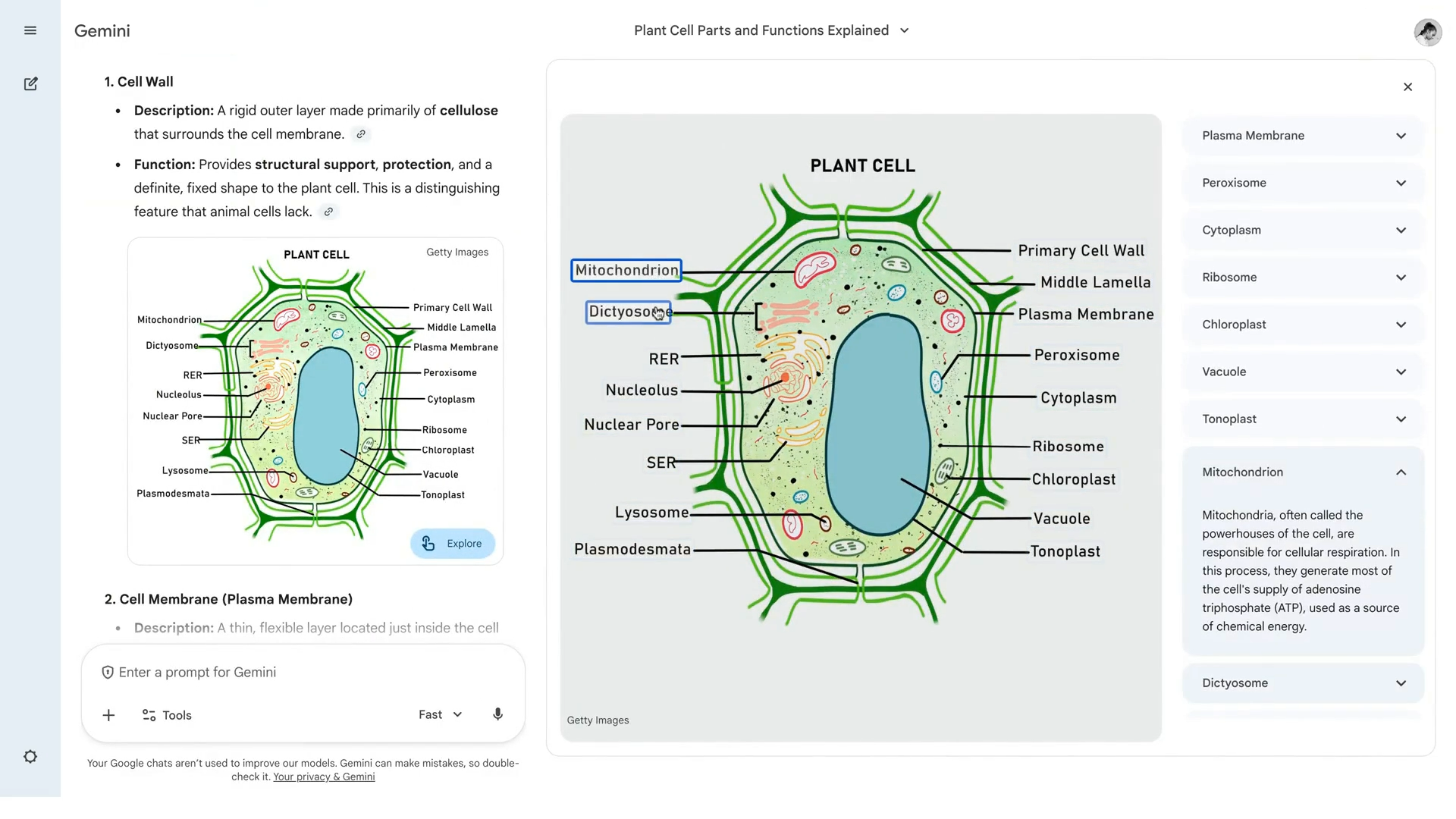The image size is (1456, 819).
Task: Open settings gear in the sidebar
Action: pos(30,757)
